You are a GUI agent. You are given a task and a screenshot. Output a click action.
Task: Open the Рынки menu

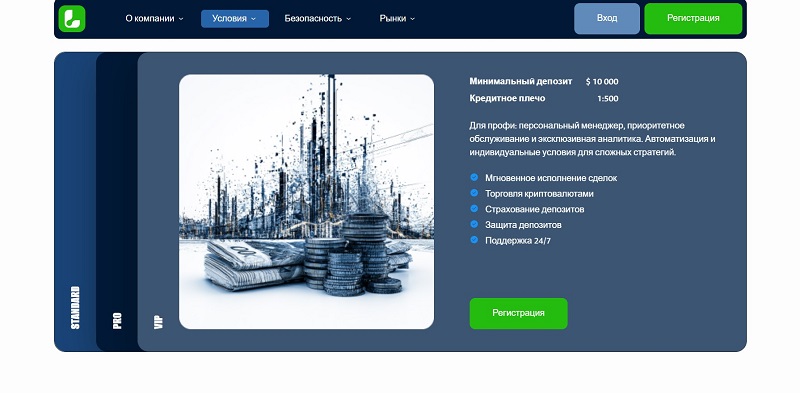(397, 18)
